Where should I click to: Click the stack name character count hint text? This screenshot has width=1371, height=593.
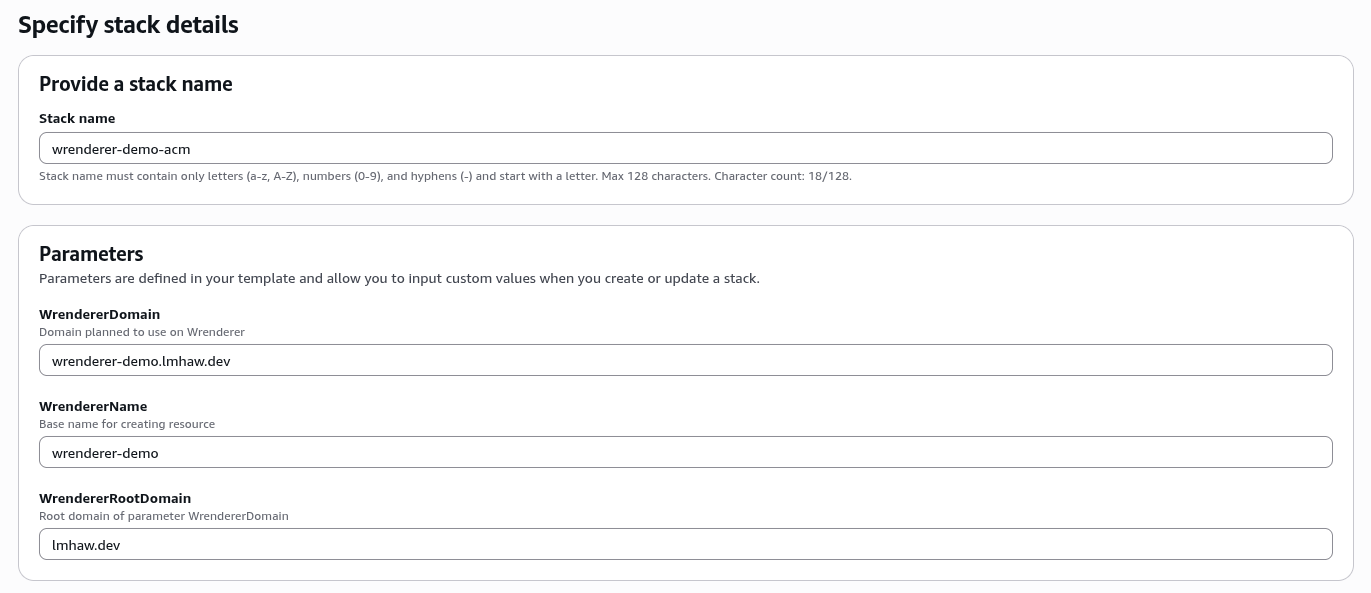click(444, 175)
